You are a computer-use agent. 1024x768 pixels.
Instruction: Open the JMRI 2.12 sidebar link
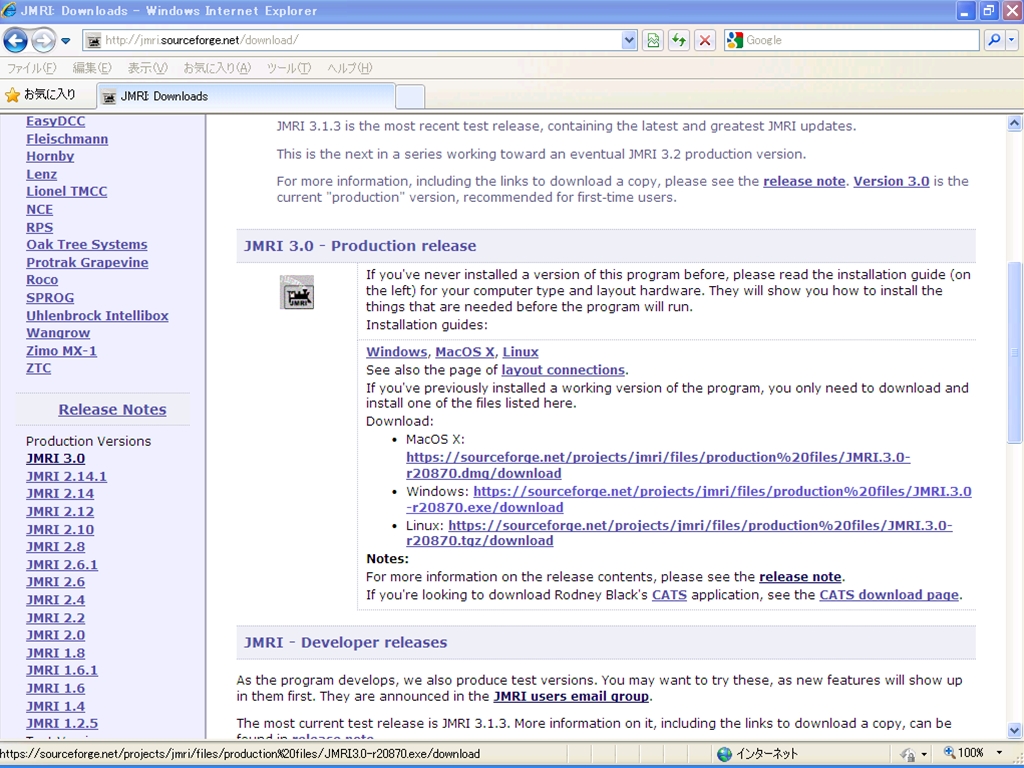click(x=60, y=512)
